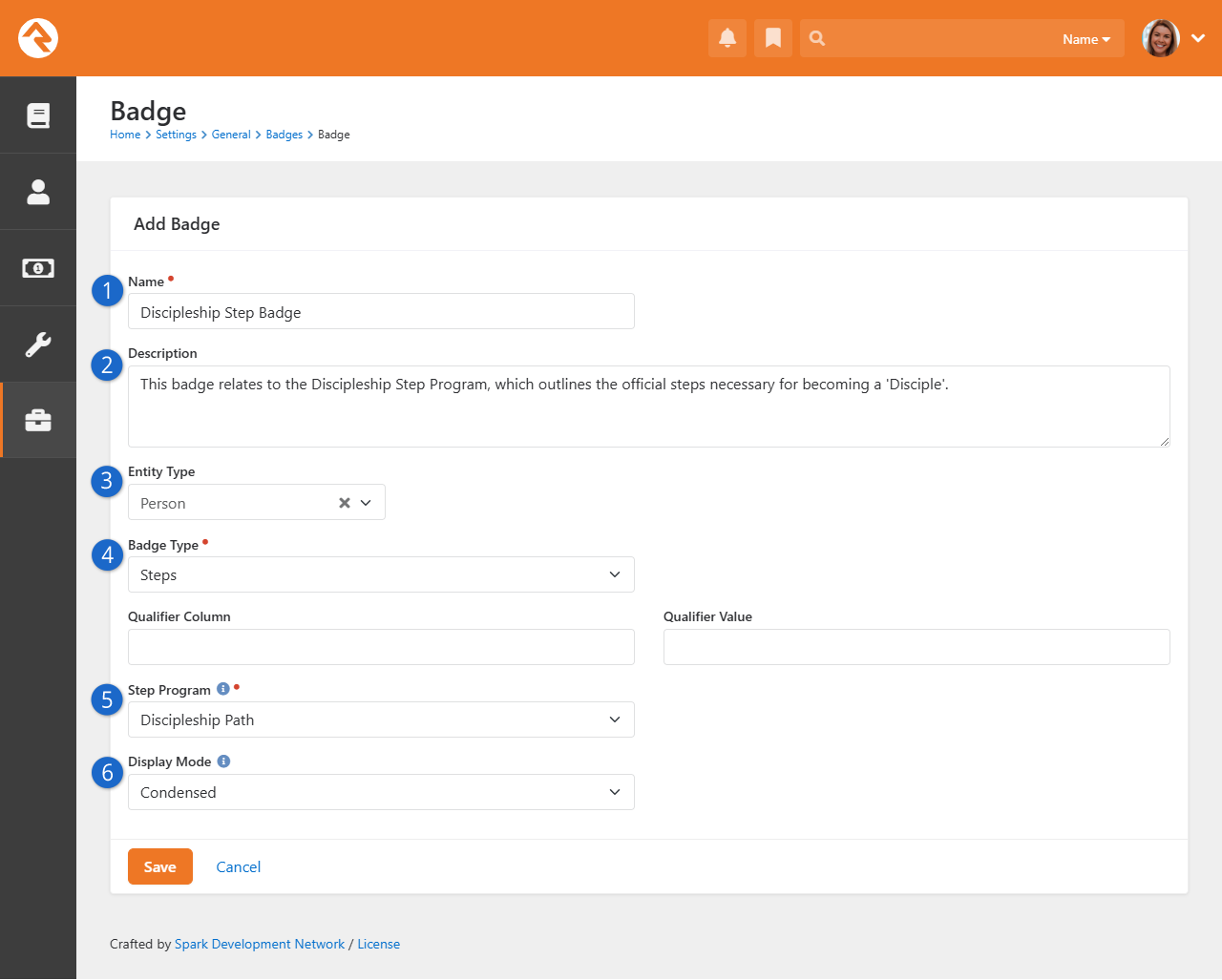The image size is (1222, 980).
Task: Click the Badge Type label
Action: point(163,545)
